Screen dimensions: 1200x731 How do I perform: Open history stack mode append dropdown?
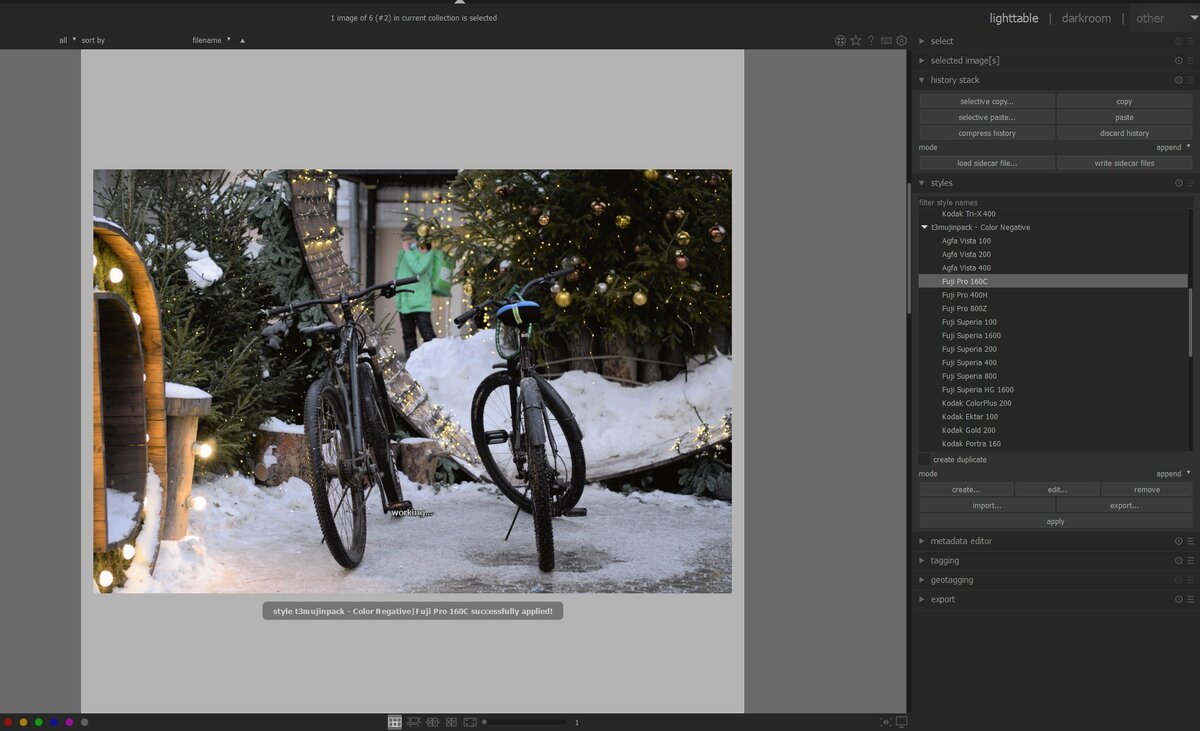tap(1174, 147)
